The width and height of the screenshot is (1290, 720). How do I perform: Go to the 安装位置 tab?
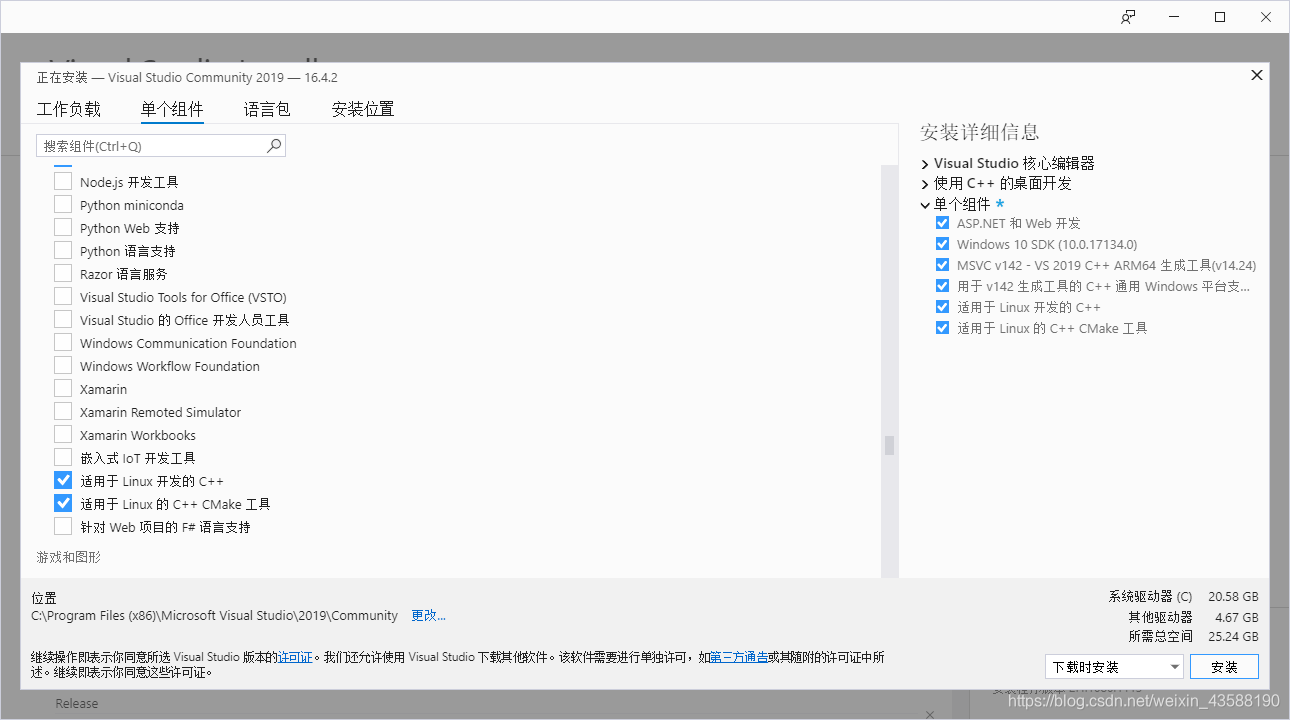coord(363,109)
